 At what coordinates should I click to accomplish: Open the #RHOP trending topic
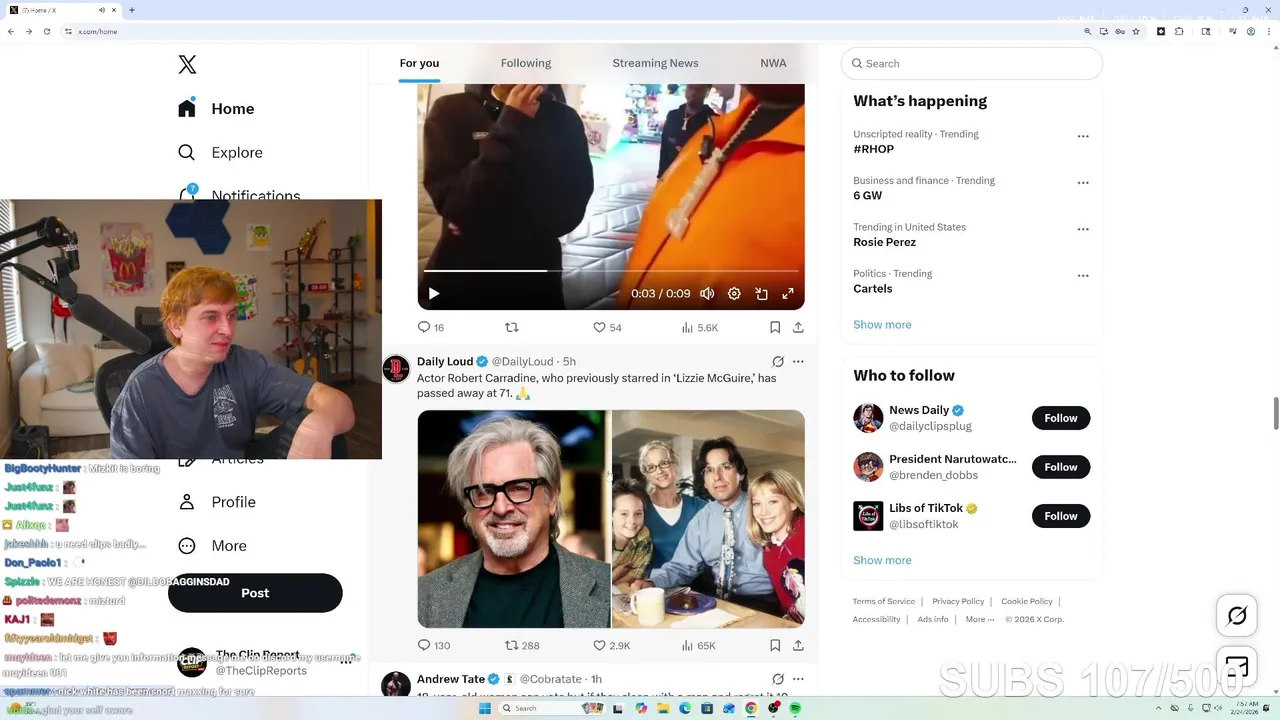coord(874,149)
